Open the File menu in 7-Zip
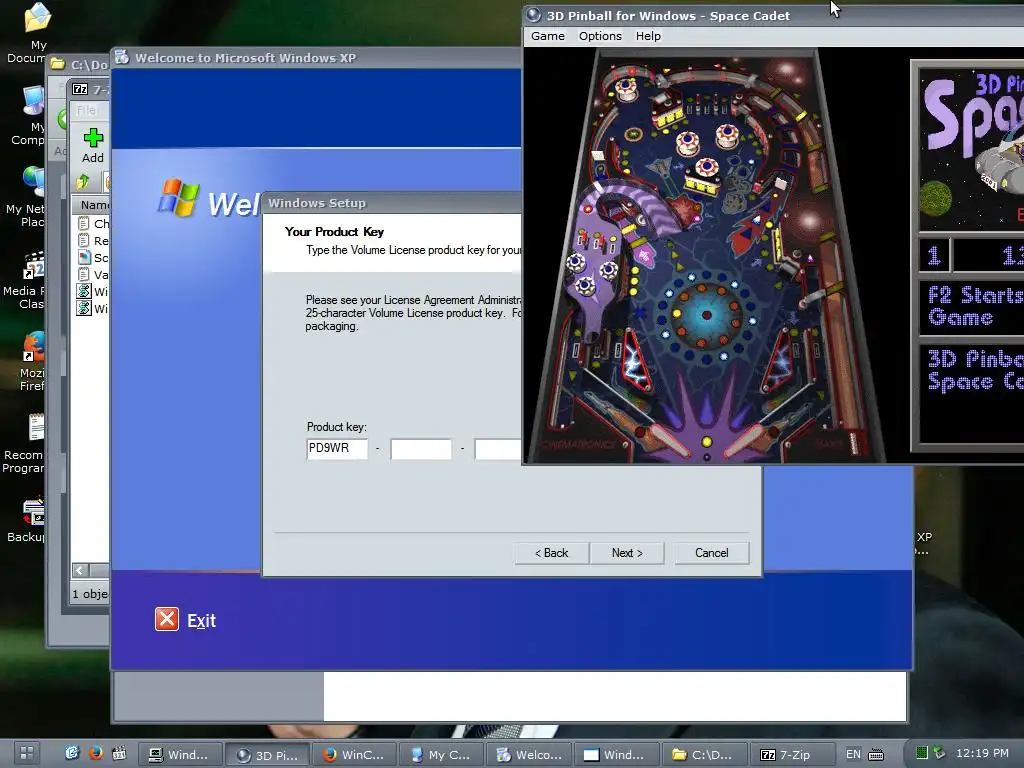 [x=86, y=110]
